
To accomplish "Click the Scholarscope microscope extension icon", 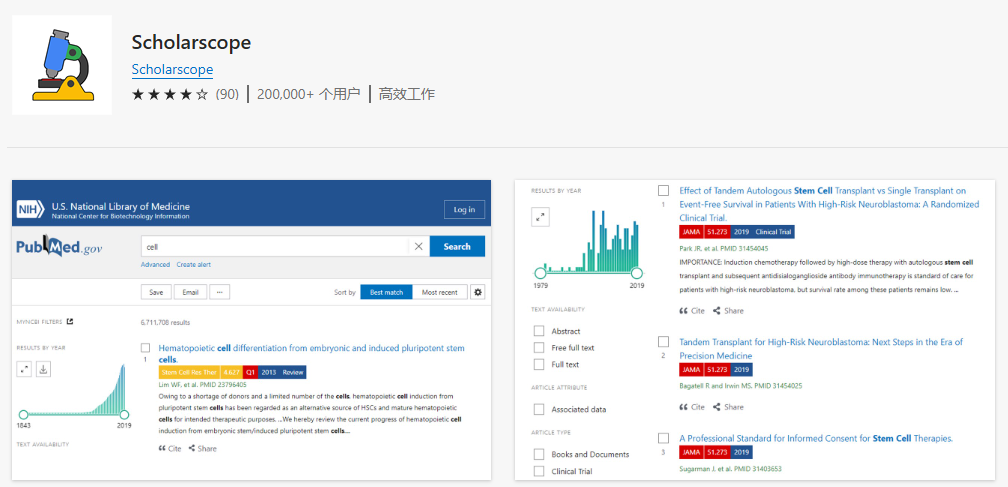I will click(62, 65).
